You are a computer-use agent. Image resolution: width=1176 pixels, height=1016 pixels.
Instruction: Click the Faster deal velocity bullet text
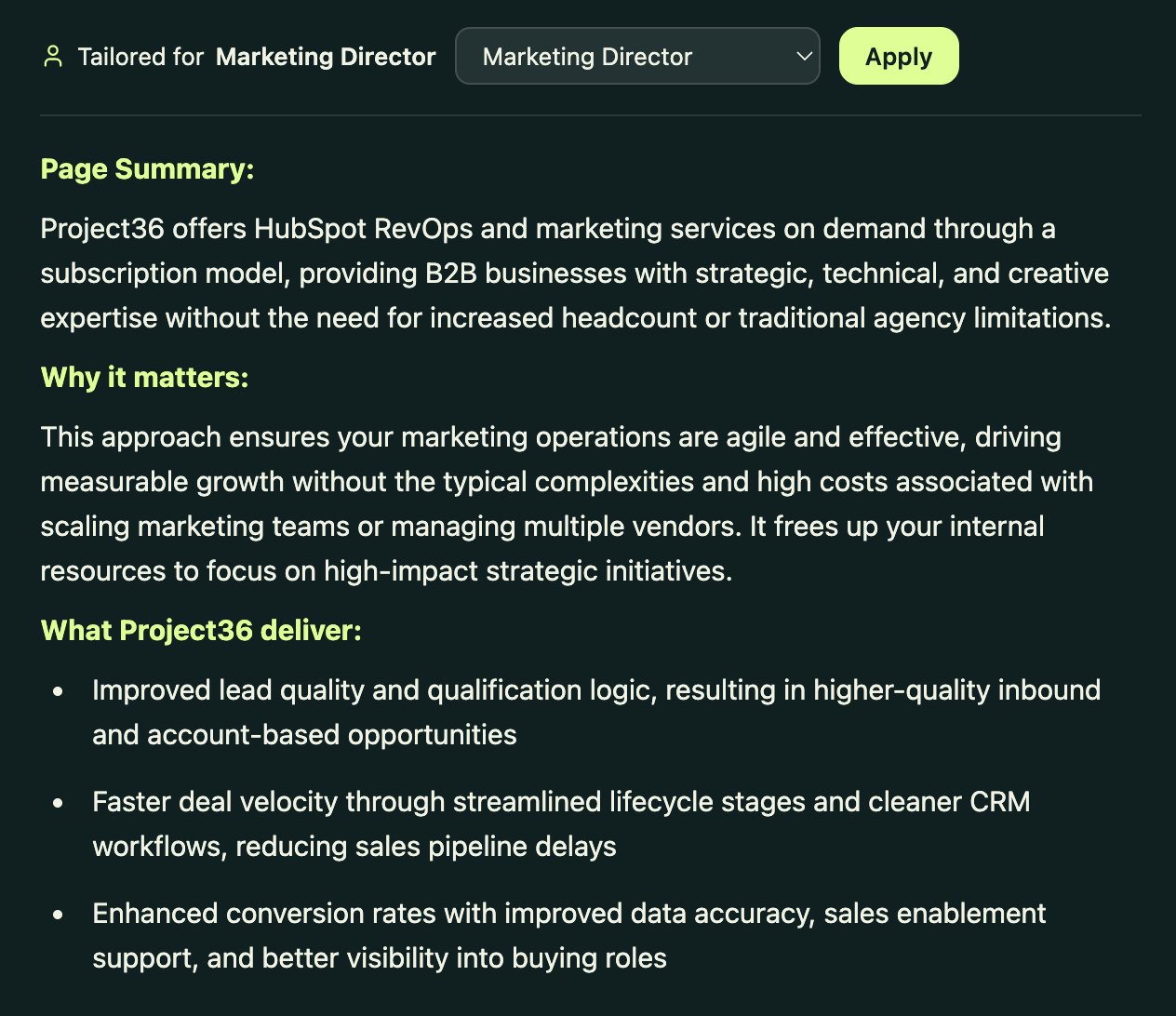[561, 824]
